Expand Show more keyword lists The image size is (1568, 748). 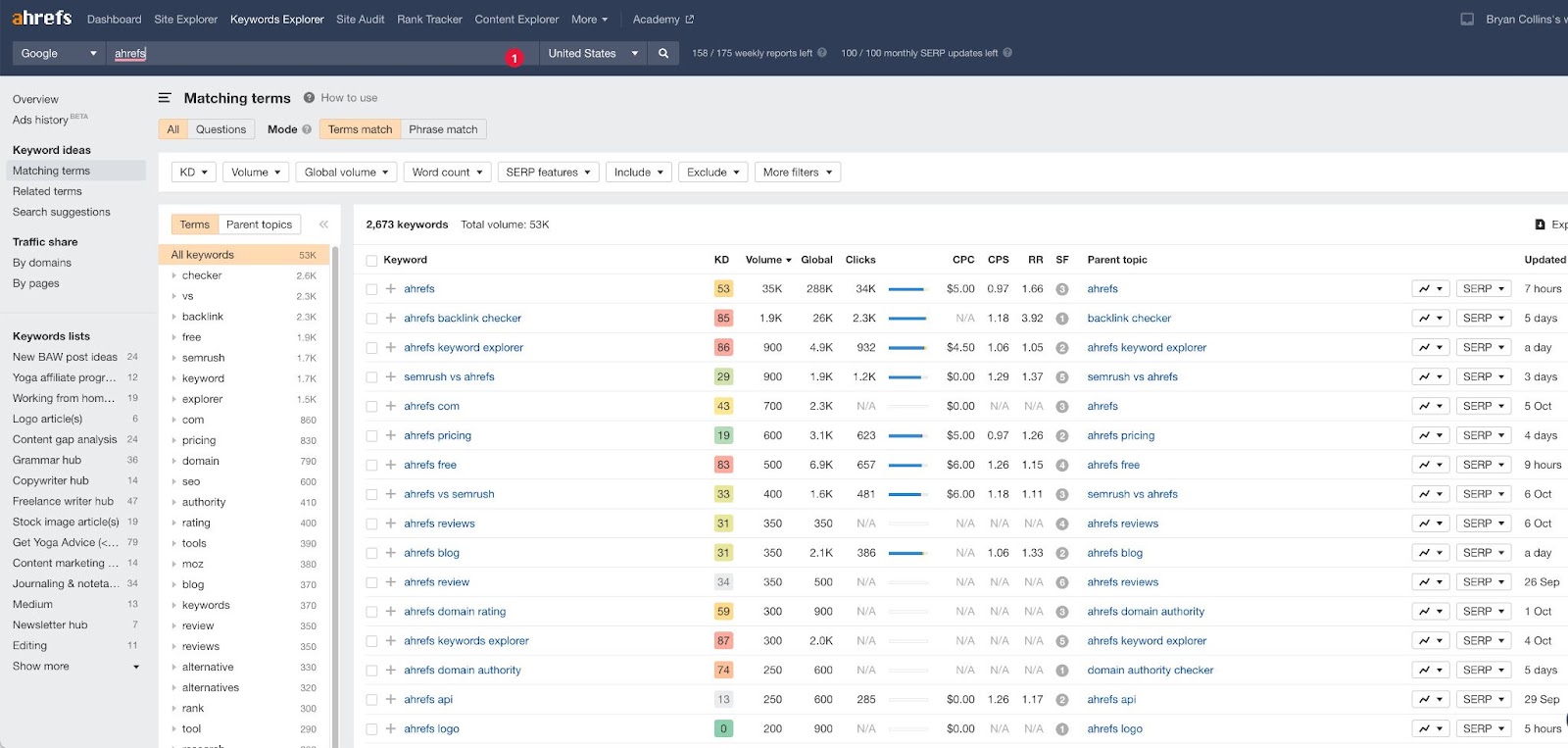point(75,667)
